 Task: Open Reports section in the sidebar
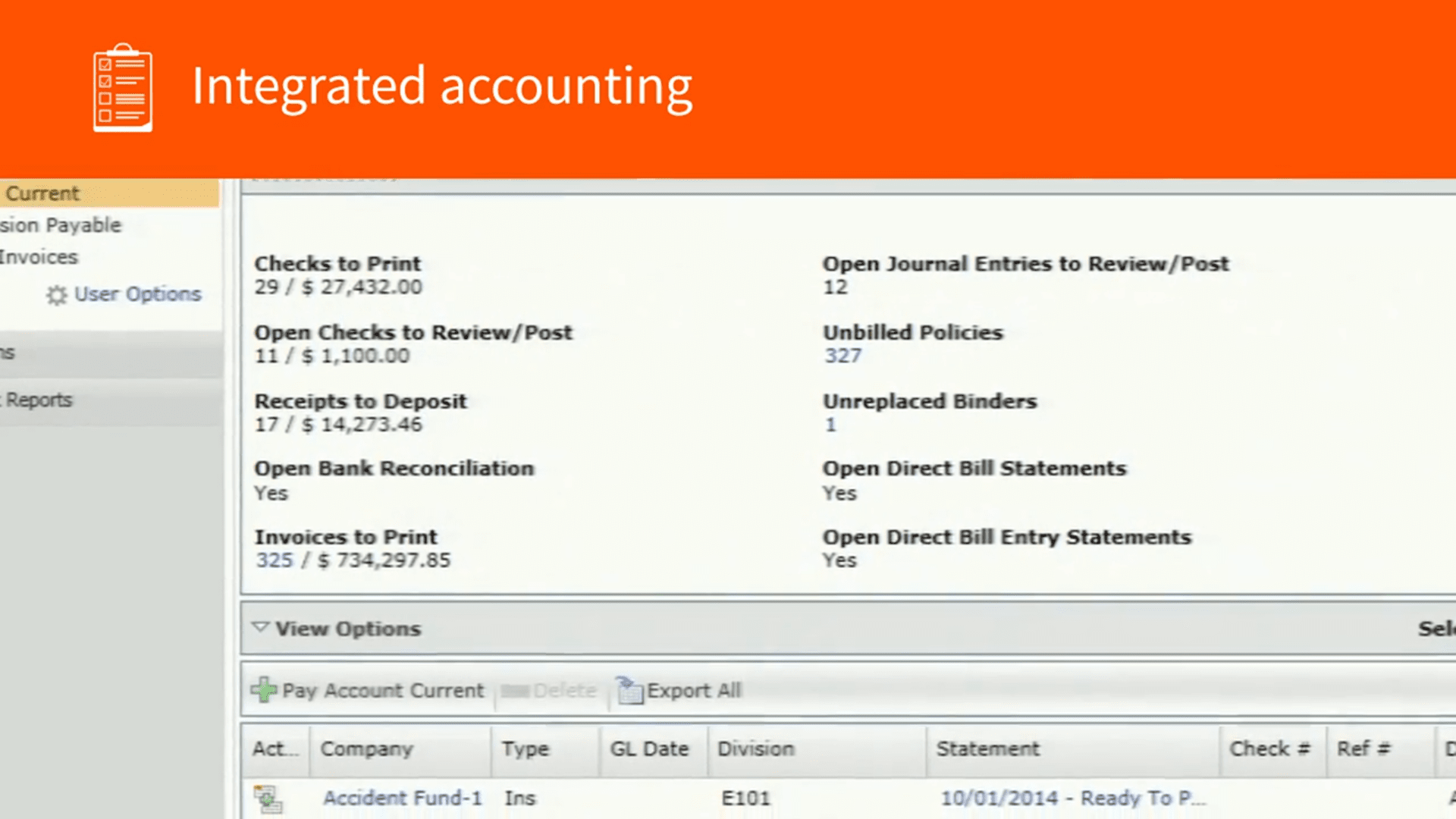tap(39, 400)
